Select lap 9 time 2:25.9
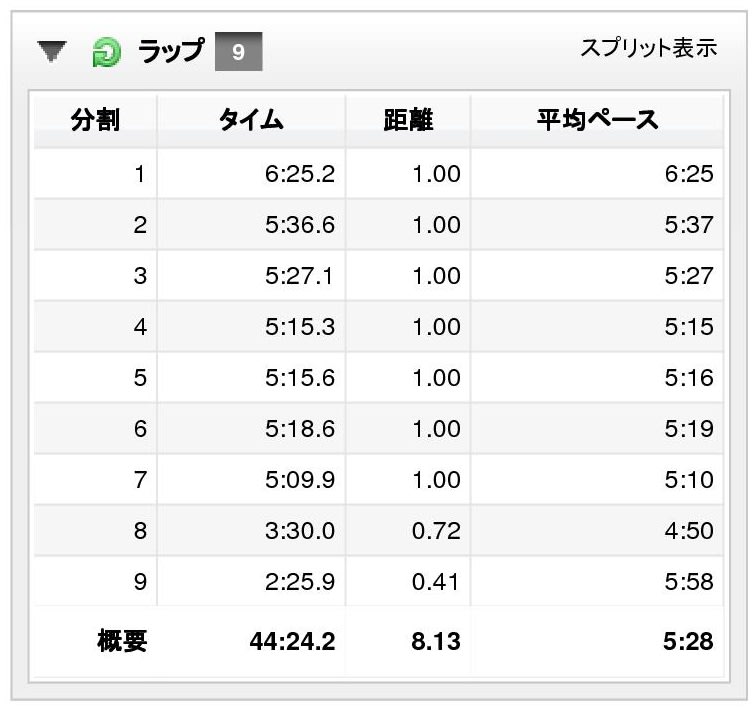This screenshot has width=755, height=711. [299, 582]
